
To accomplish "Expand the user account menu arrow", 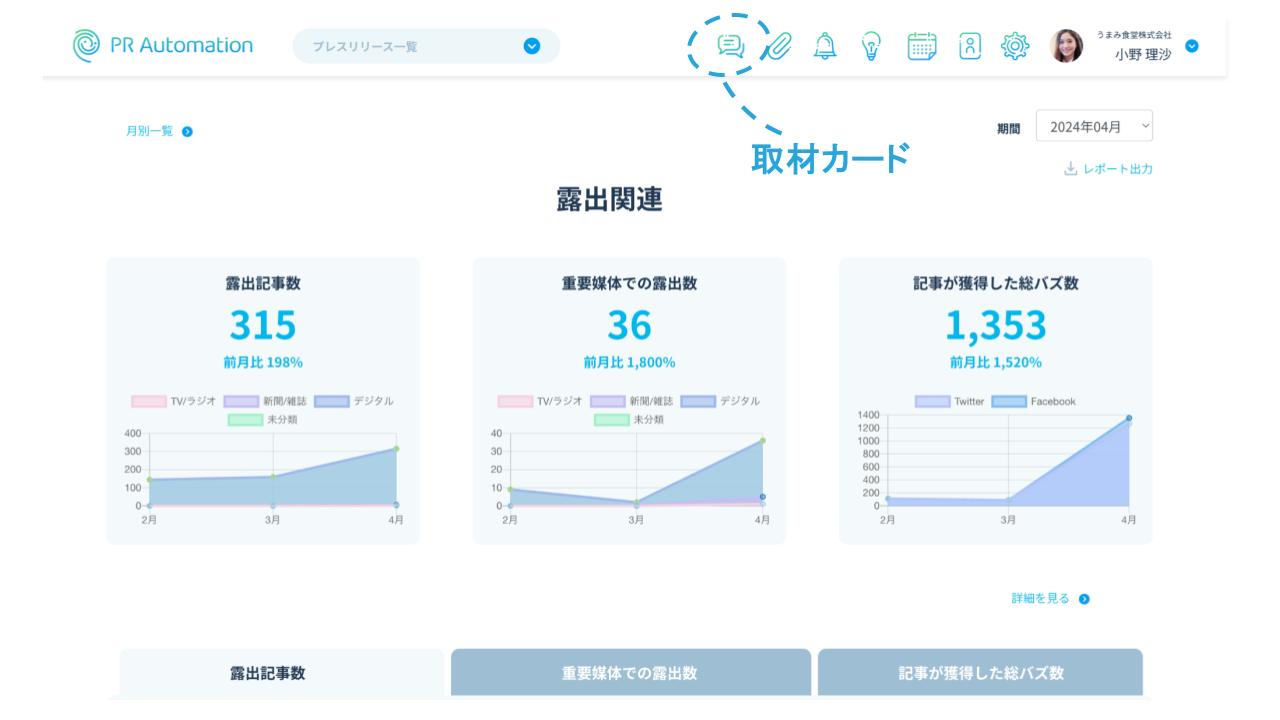I will (1191, 46).
